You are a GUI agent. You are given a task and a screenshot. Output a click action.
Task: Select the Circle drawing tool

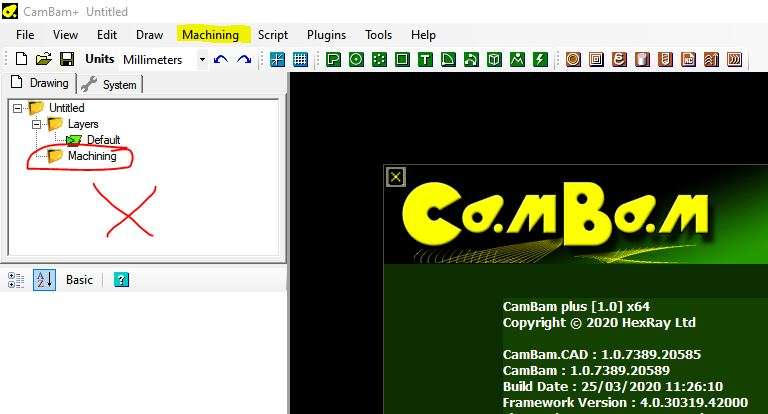[x=356, y=60]
